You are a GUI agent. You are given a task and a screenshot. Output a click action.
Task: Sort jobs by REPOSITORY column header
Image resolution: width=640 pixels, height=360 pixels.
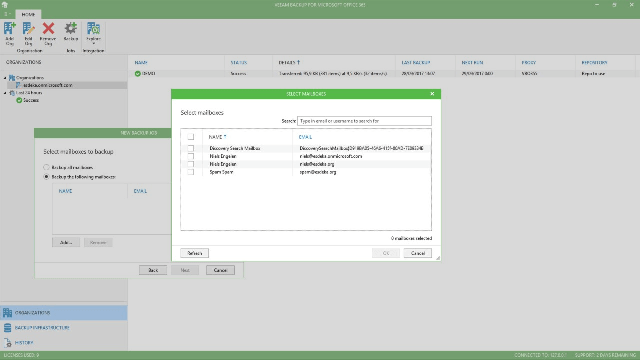(594, 63)
